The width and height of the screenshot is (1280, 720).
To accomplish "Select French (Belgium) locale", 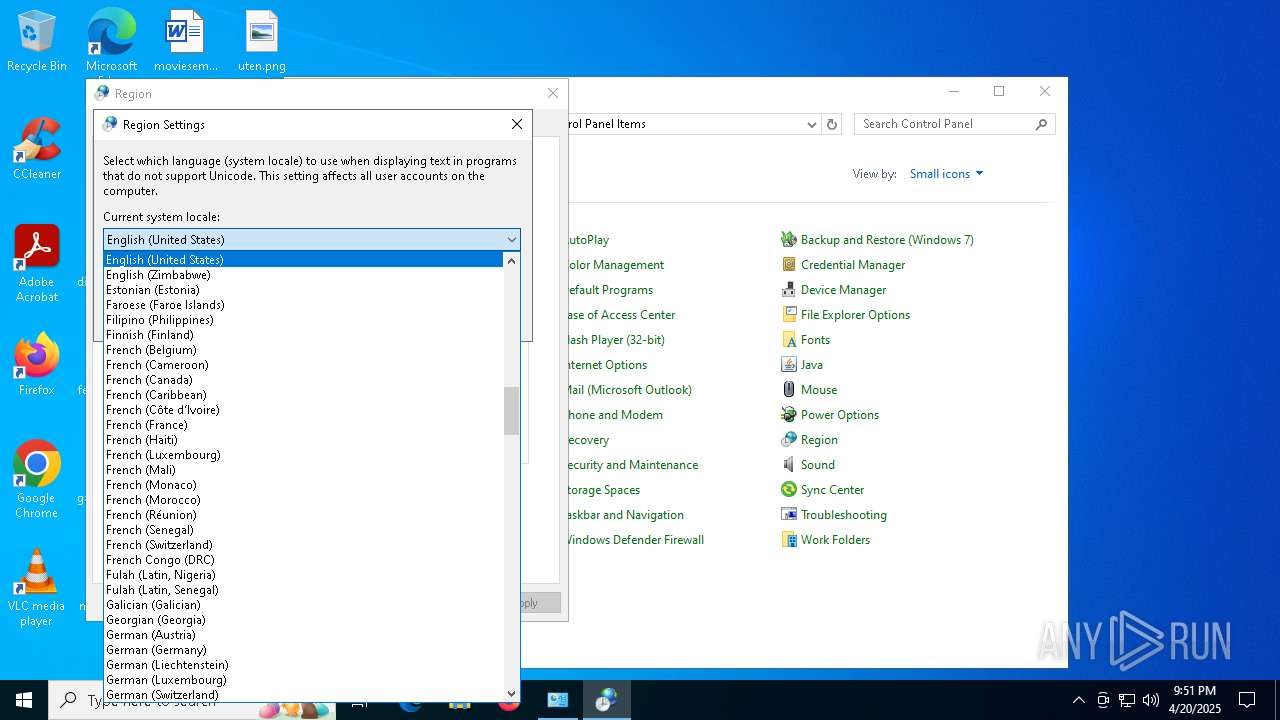I will [303, 350].
